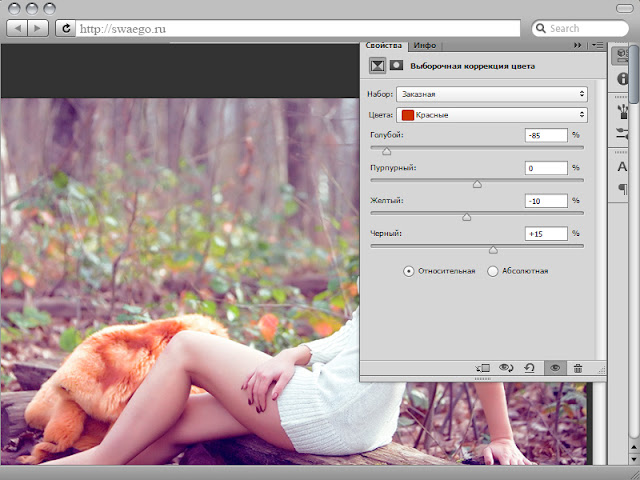Click the Выборочная коррекция цвета title
This screenshot has width=640, height=480.
point(472,66)
